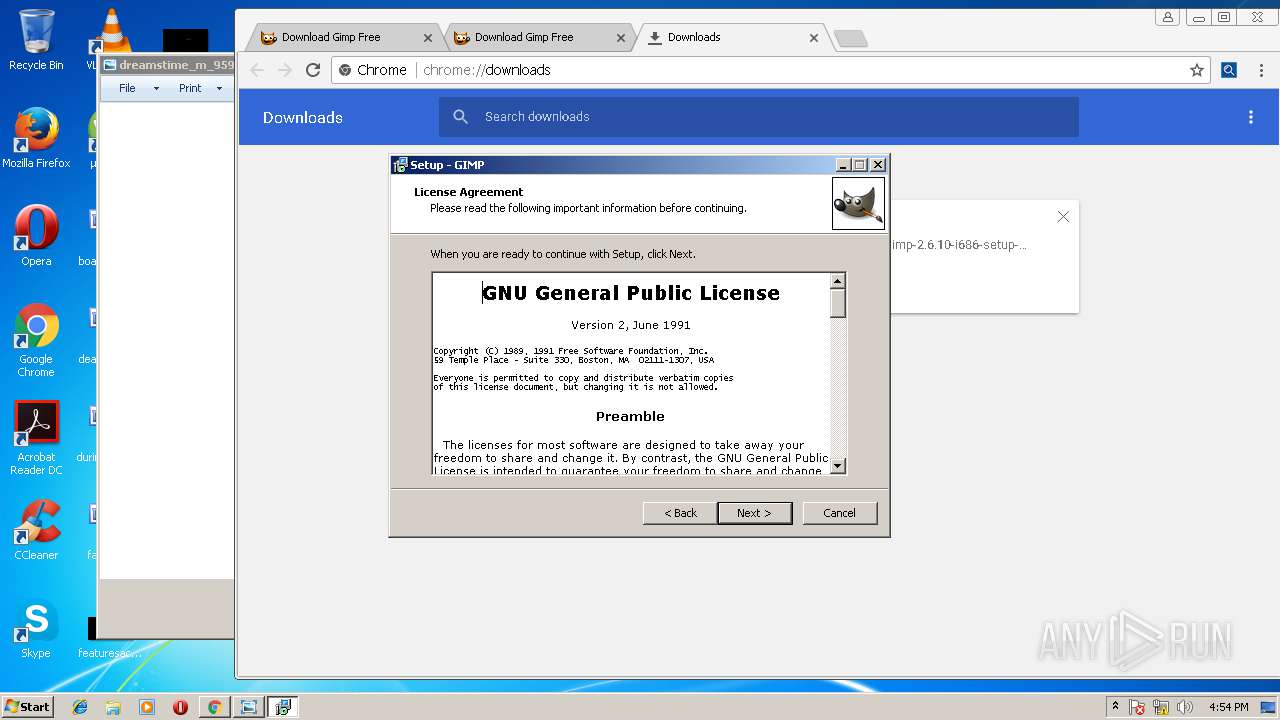Open Skype desktop shortcut
1280x720 pixels.
pos(36,630)
